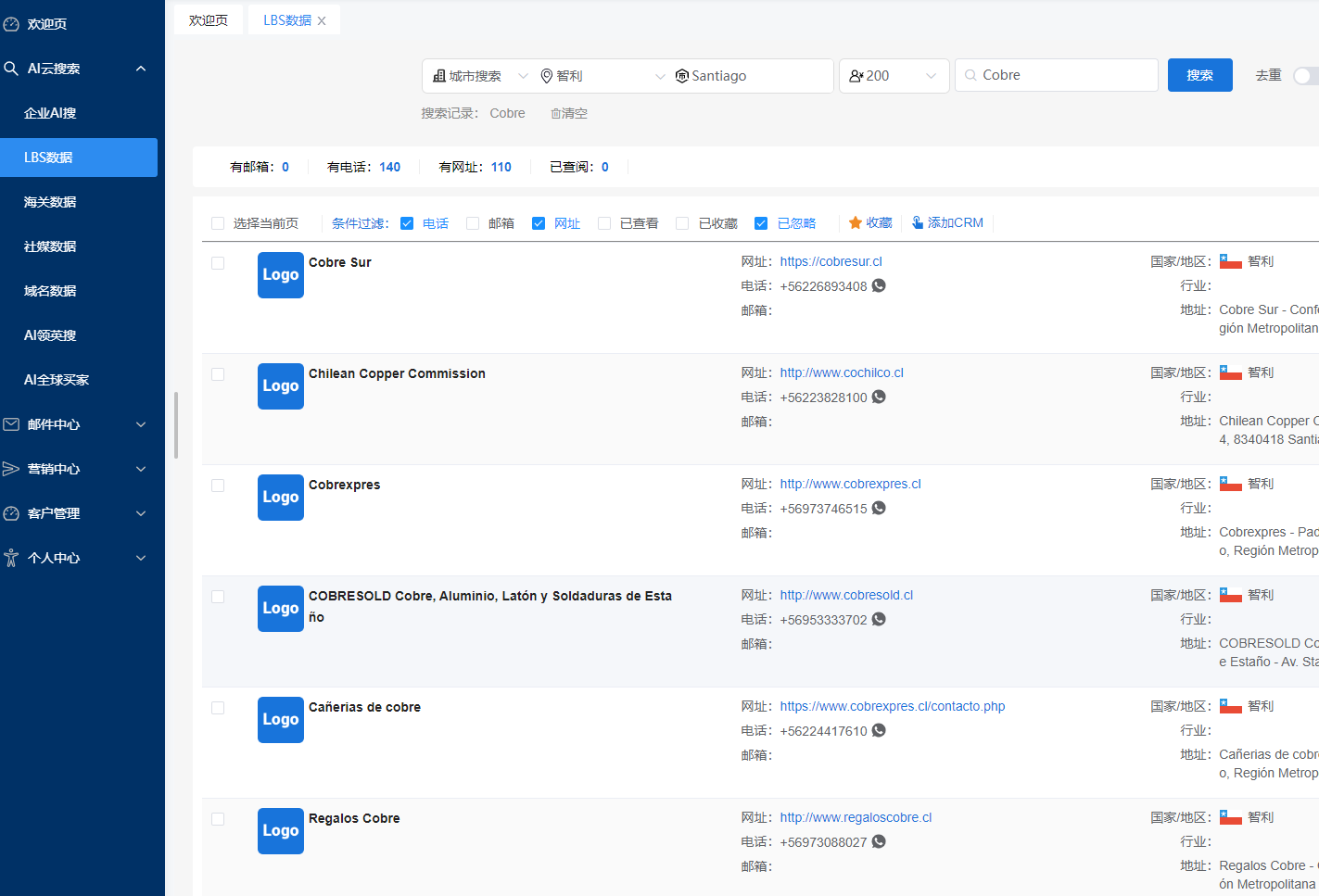Click the Cañerias de cobre logo

[281, 720]
